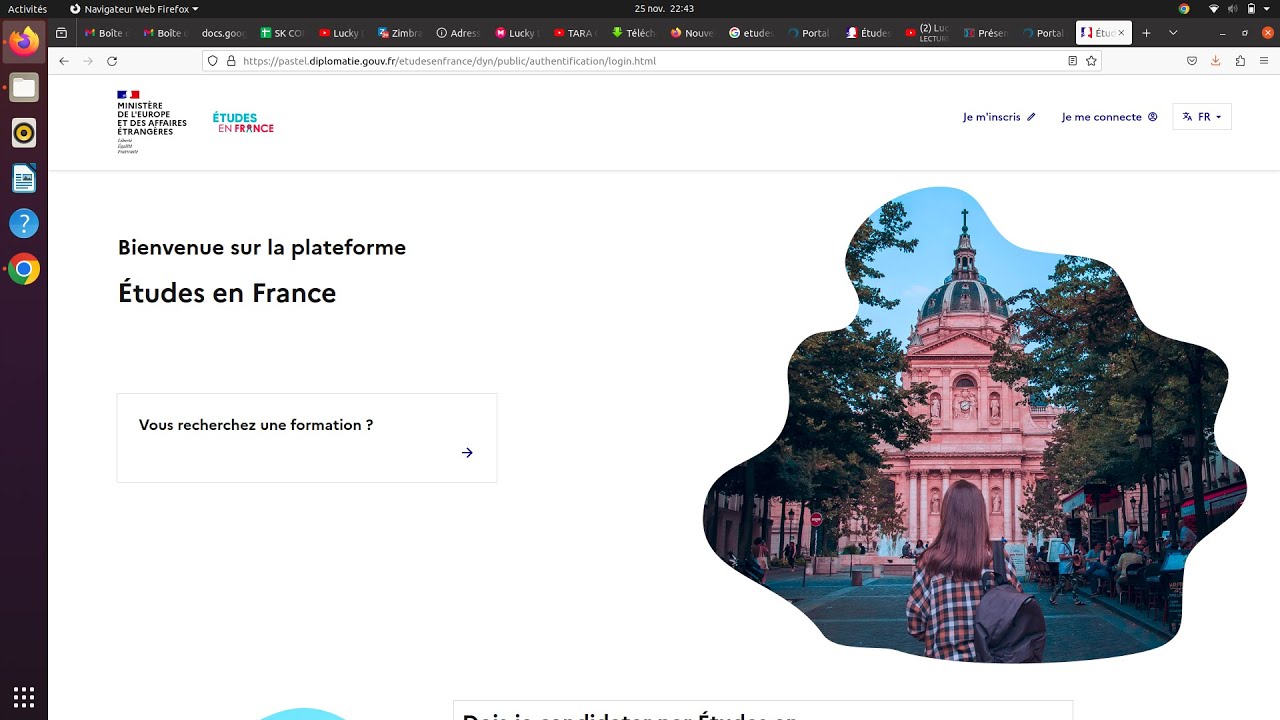Image resolution: width=1280 pixels, height=720 pixels.
Task: Switch to the (2) Luc LECTURE tab
Action: 925,33
